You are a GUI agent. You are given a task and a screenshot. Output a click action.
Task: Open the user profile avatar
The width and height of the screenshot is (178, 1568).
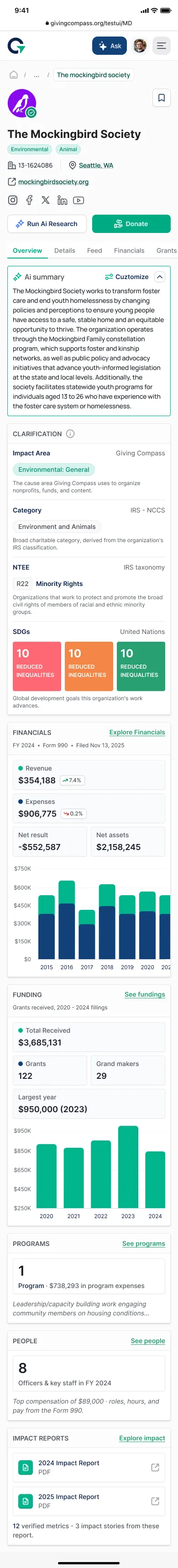140,46
